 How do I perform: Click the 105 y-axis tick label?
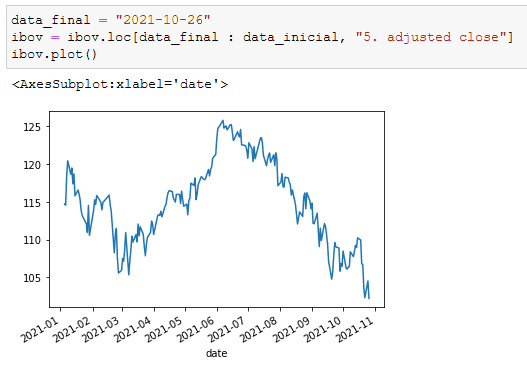(x=32, y=278)
